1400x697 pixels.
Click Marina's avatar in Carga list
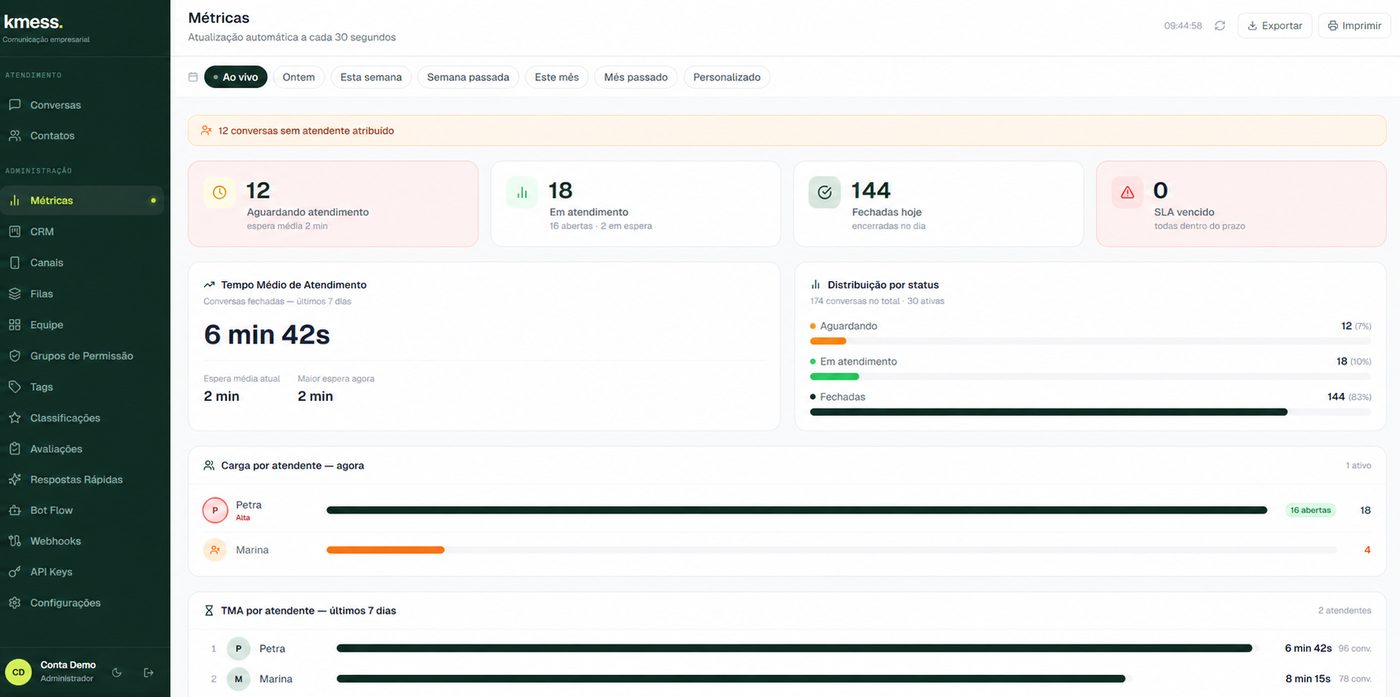[x=215, y=550]
